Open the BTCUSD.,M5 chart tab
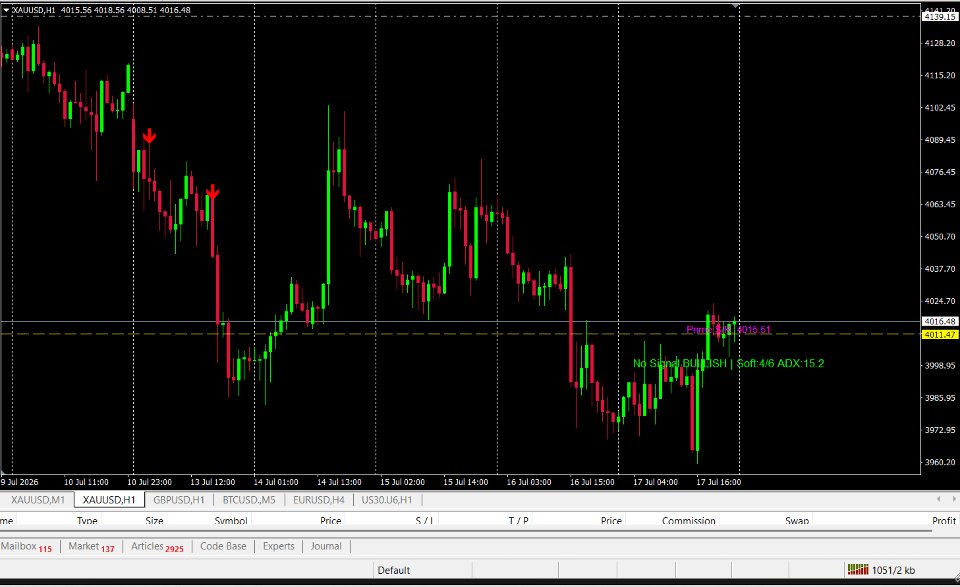This screenshot has height=587, width=960. coord(249,499)
